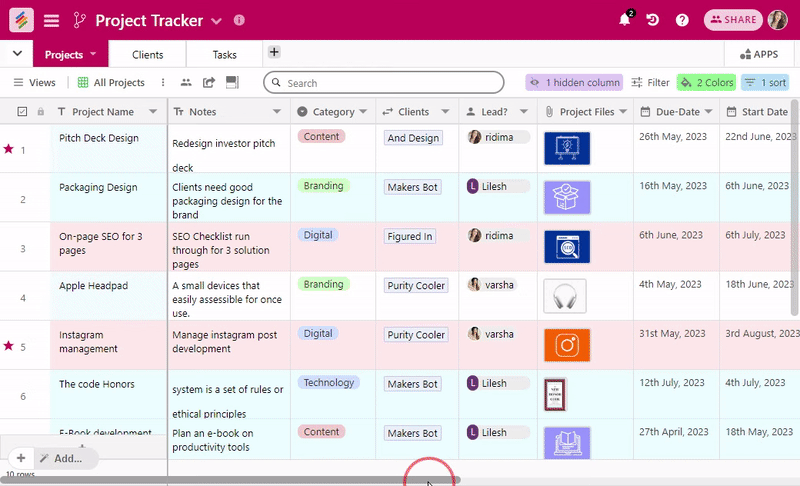Screen dimensions: 800x486
Task: Click the vertical scrollbar
Action: point(794,208)
